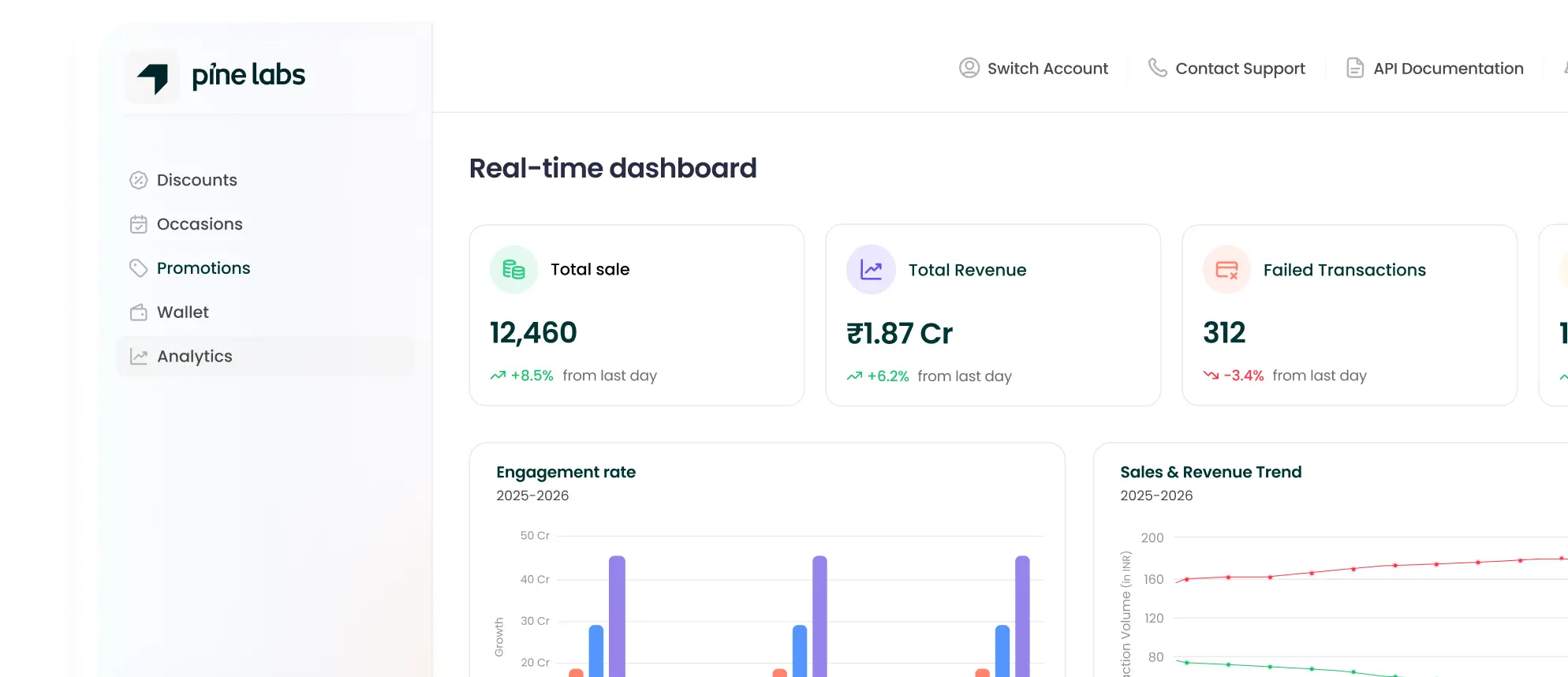Click first purple bar in Engagement chart

click(x=617, y=616)
